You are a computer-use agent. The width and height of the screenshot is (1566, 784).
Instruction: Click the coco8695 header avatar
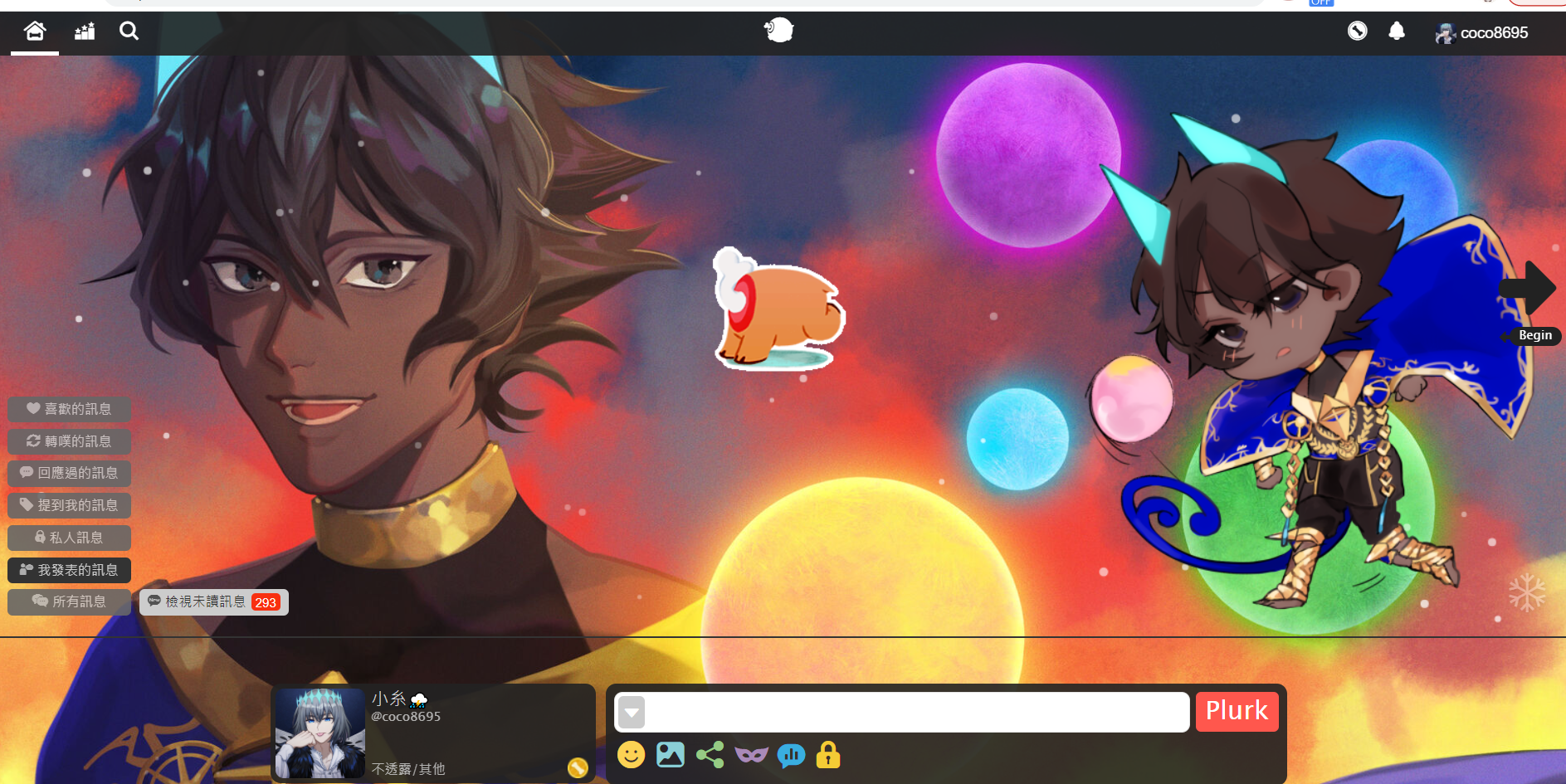1446,33
